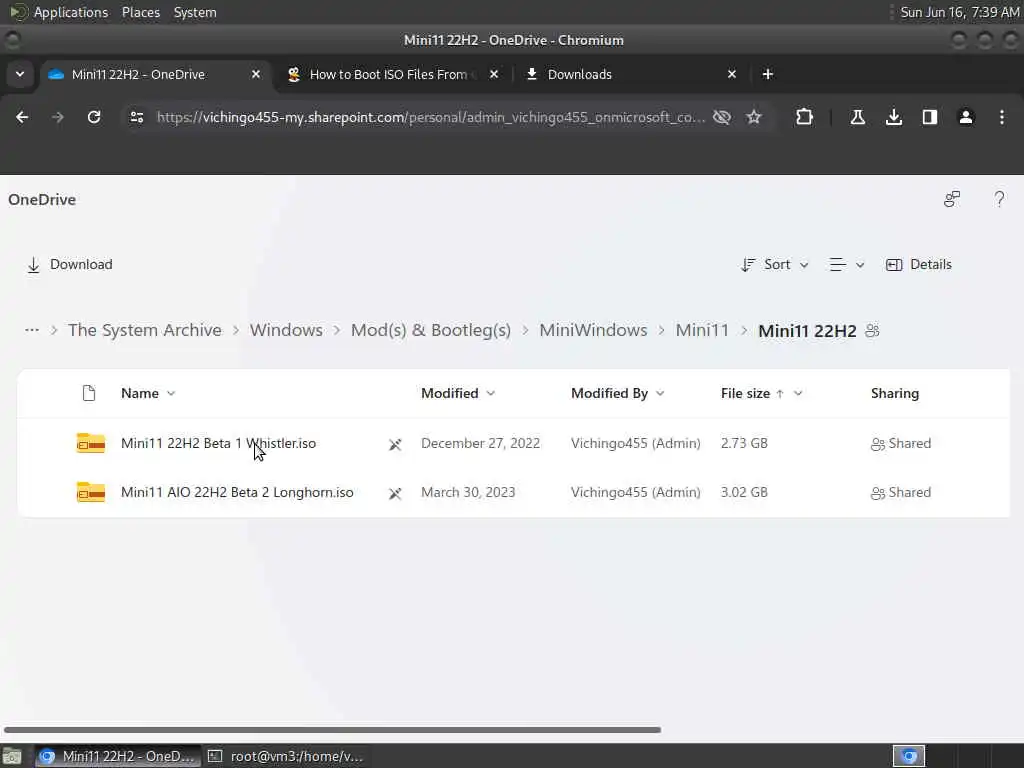The image size is (1024, 768).
Task: Navigate to The System Archive breadcrumb
Action: [x=145, y=330]
